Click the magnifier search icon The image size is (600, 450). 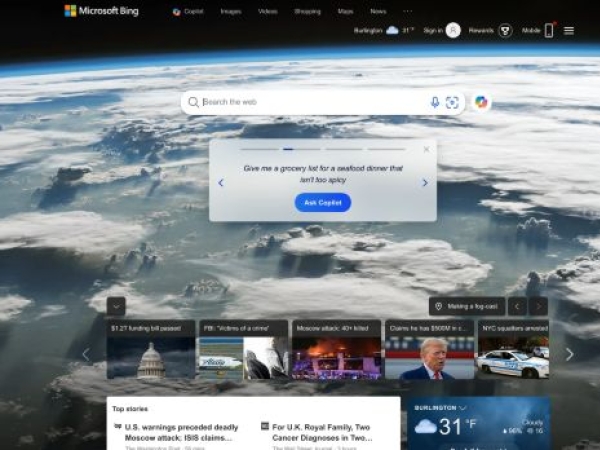pyautogui.click(x=194, y=102)
